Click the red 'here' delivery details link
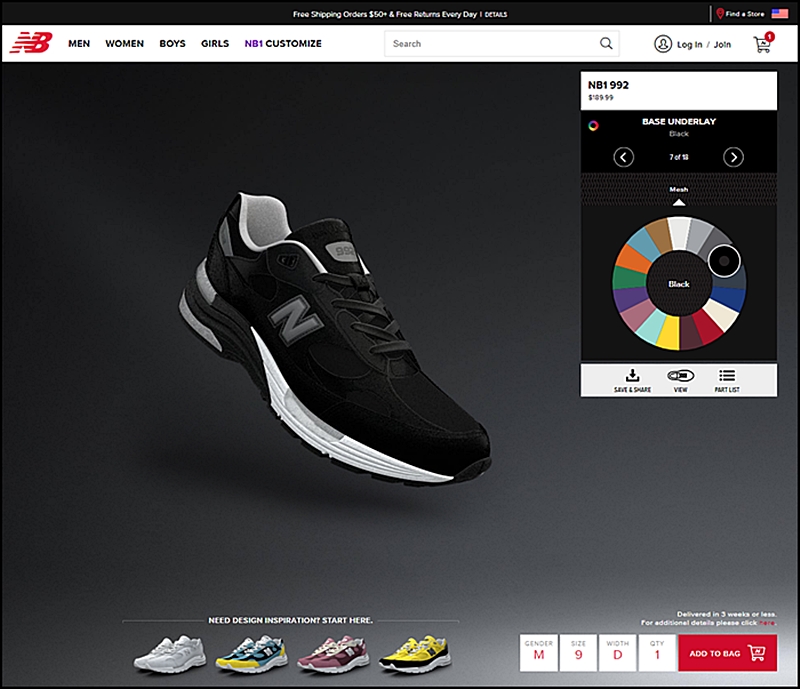Viewport: 800px width, 689px height. tap(767, 623)
